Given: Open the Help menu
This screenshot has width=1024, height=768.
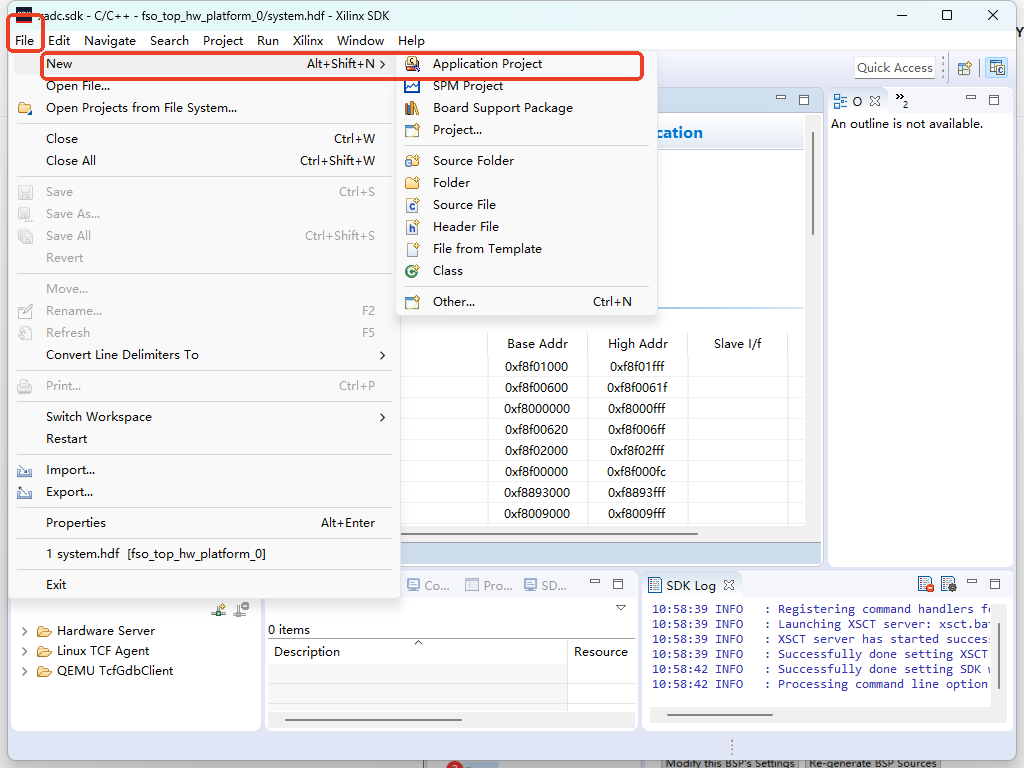Looking at the screenshot, I should click(411, 40).
